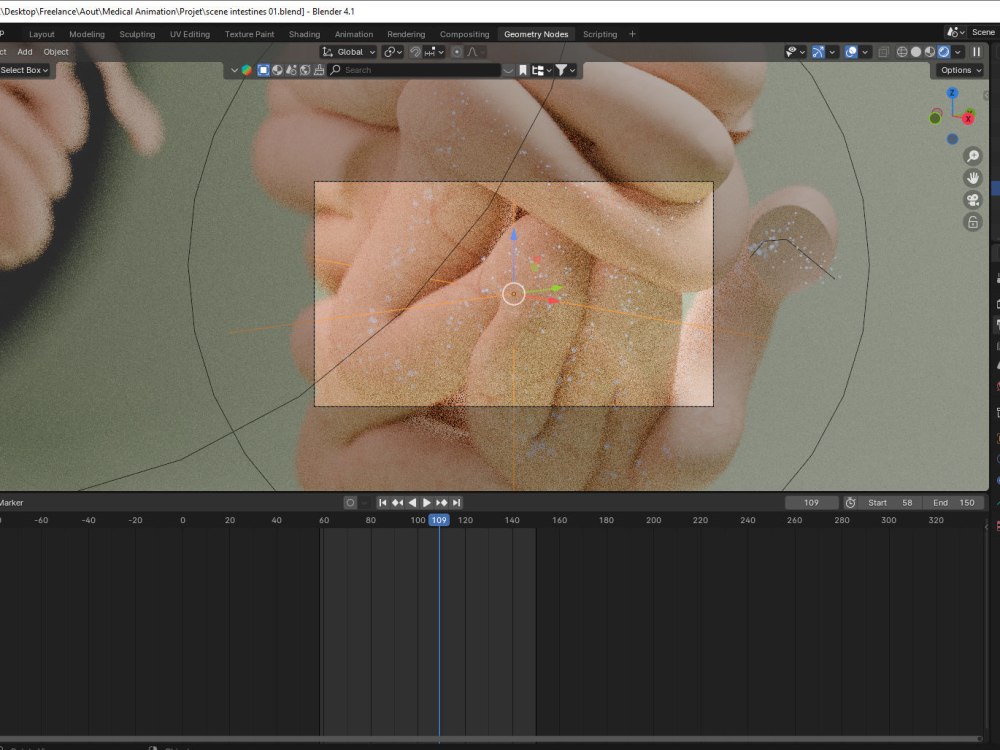Viewport: 1000px width, 750px height.
Task: Open the proportional editing falloff selector
Action: coord(475,52)
